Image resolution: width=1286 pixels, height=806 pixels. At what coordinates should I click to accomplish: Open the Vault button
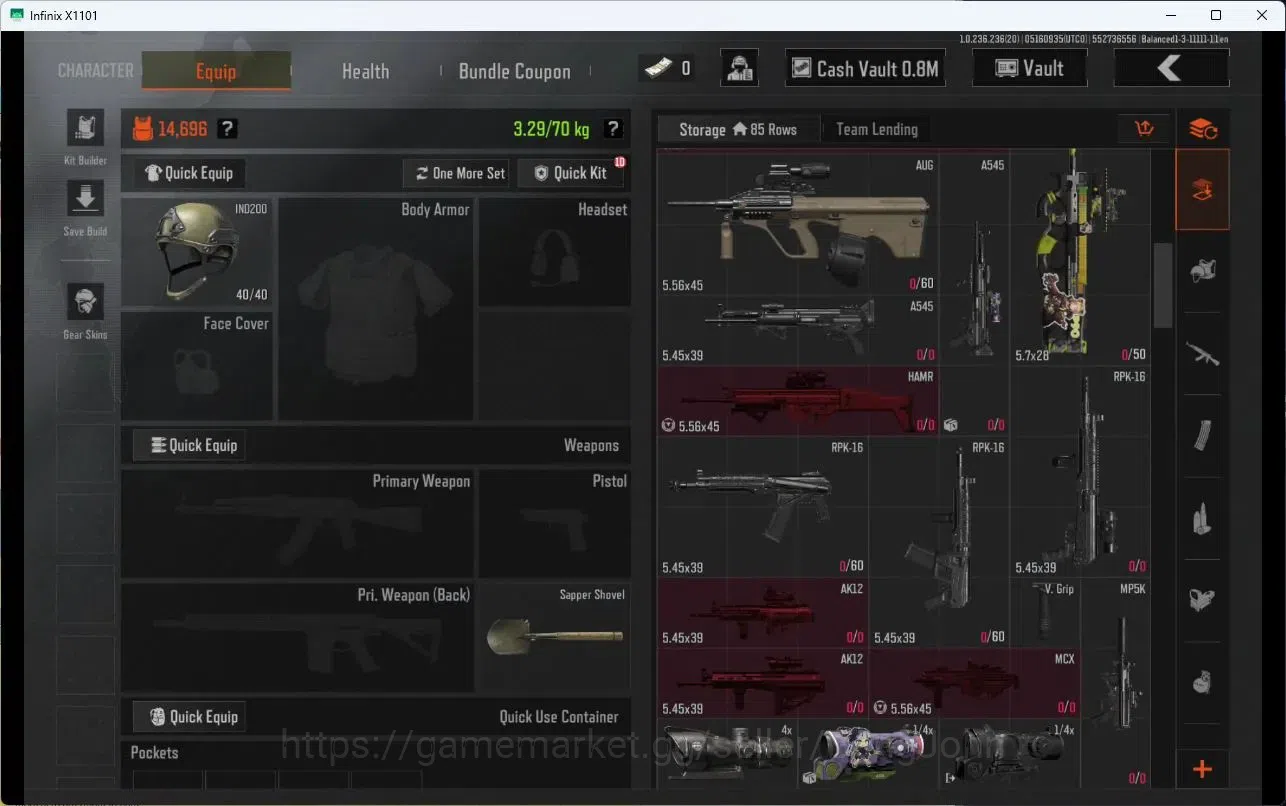tap(1029, 68)
